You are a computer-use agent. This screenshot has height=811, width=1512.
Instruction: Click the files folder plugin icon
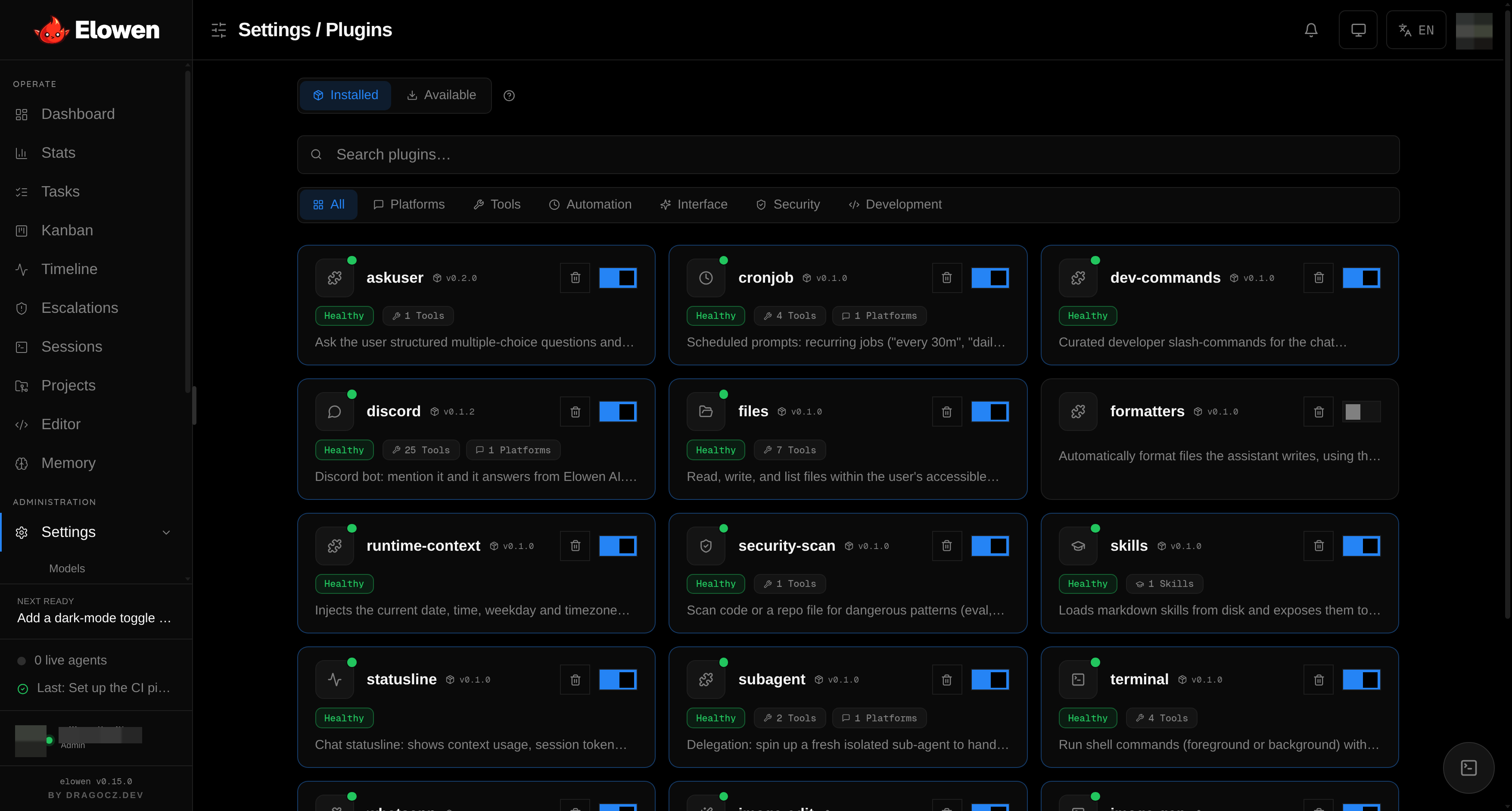706,412
